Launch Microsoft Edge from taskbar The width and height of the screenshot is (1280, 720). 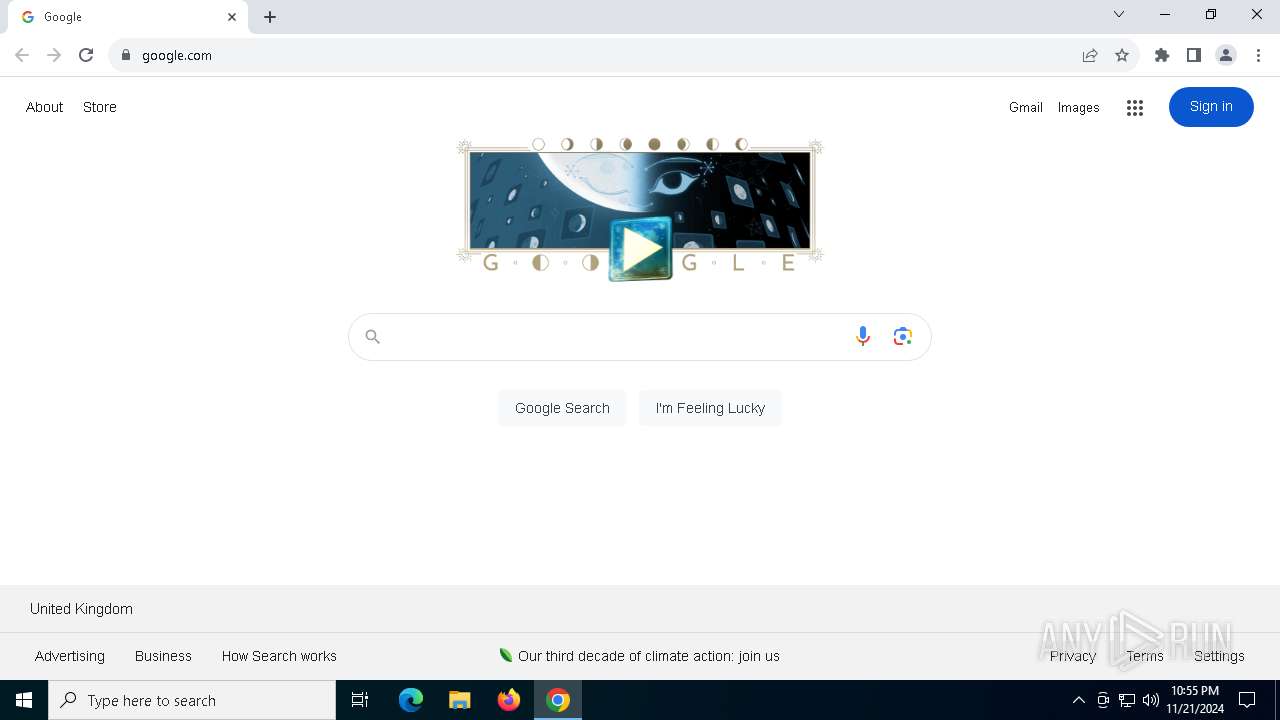tap(411, 700)
